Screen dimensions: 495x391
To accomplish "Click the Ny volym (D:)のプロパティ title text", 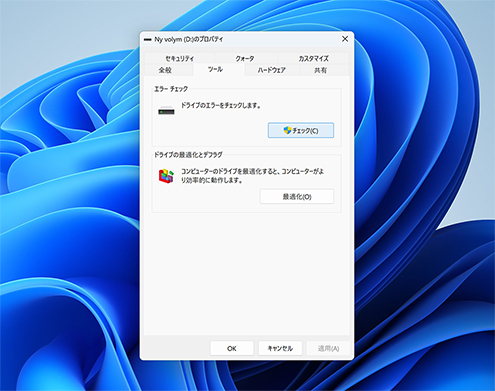I will pyautogui.click(x=189, y=39).
